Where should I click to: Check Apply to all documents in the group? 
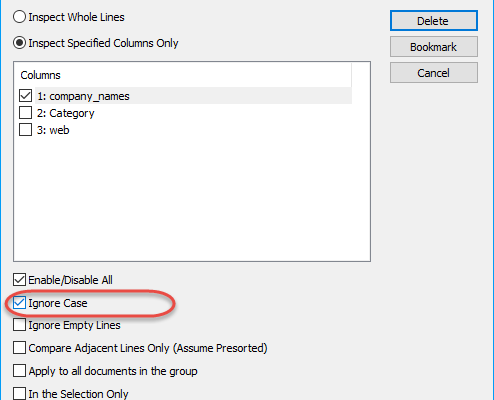tap(19, 371)
